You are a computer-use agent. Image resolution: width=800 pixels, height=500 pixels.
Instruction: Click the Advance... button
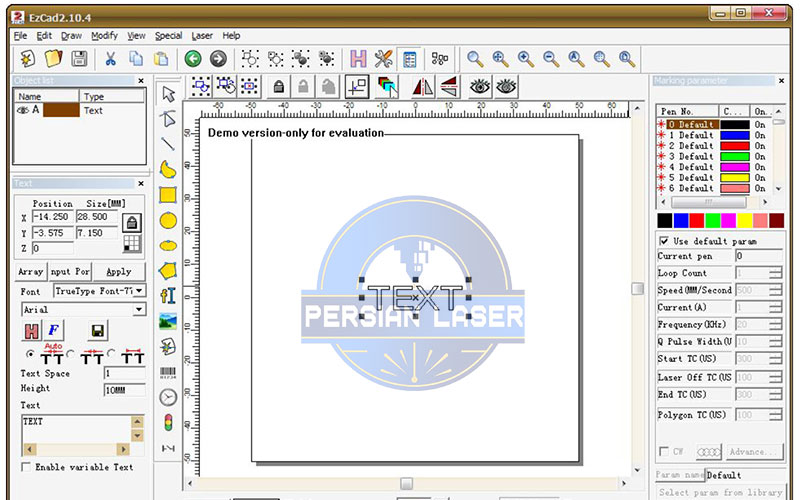coord(754,452)
